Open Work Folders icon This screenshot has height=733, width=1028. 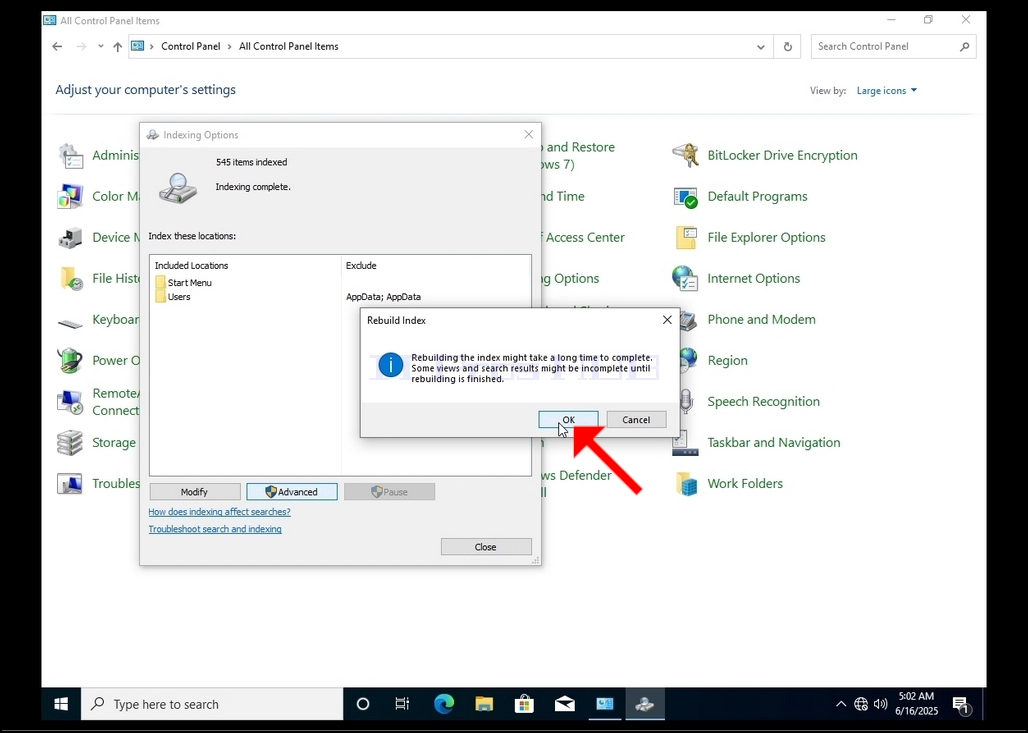[686, 484]
